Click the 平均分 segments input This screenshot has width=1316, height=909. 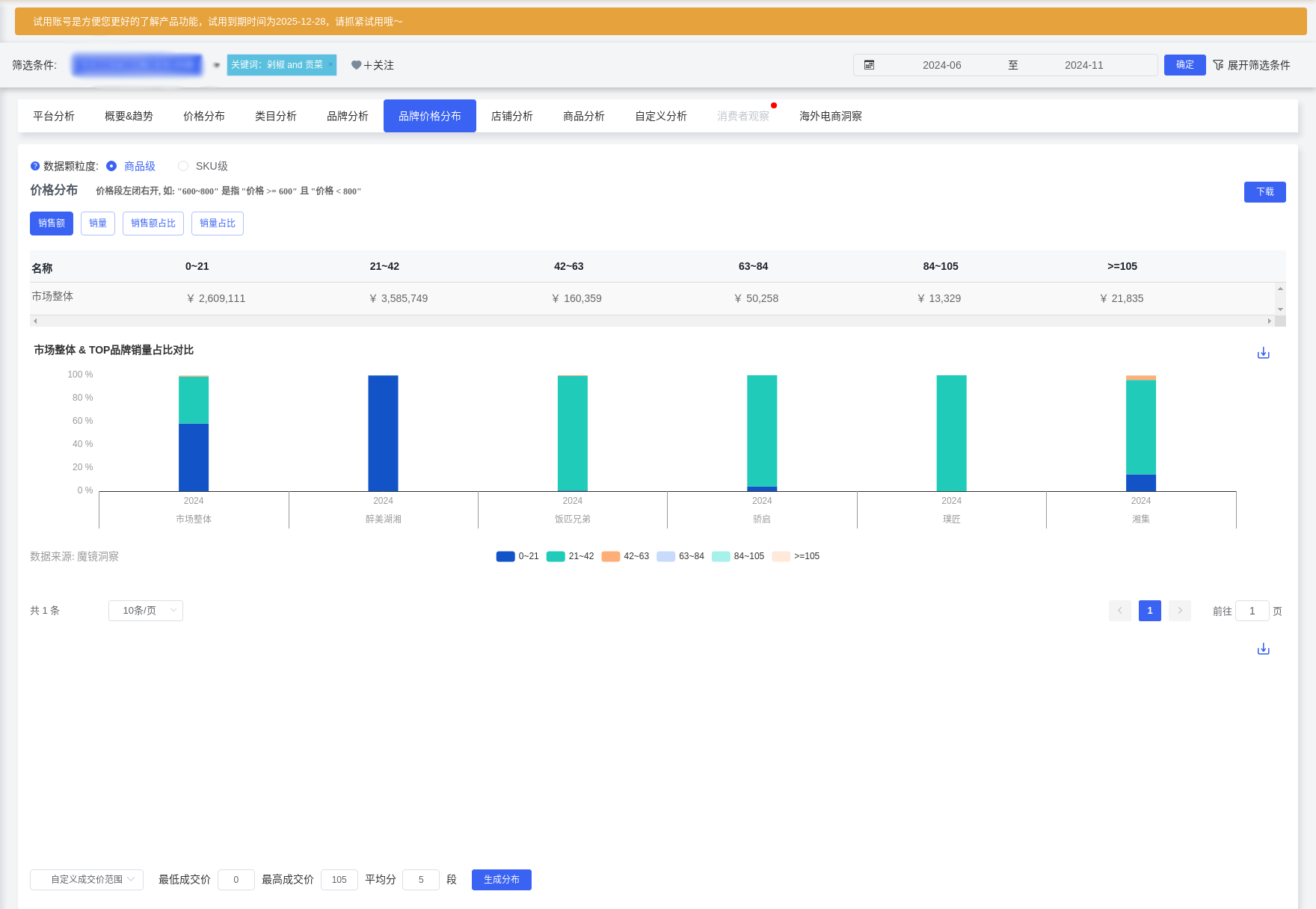[421, 880]
